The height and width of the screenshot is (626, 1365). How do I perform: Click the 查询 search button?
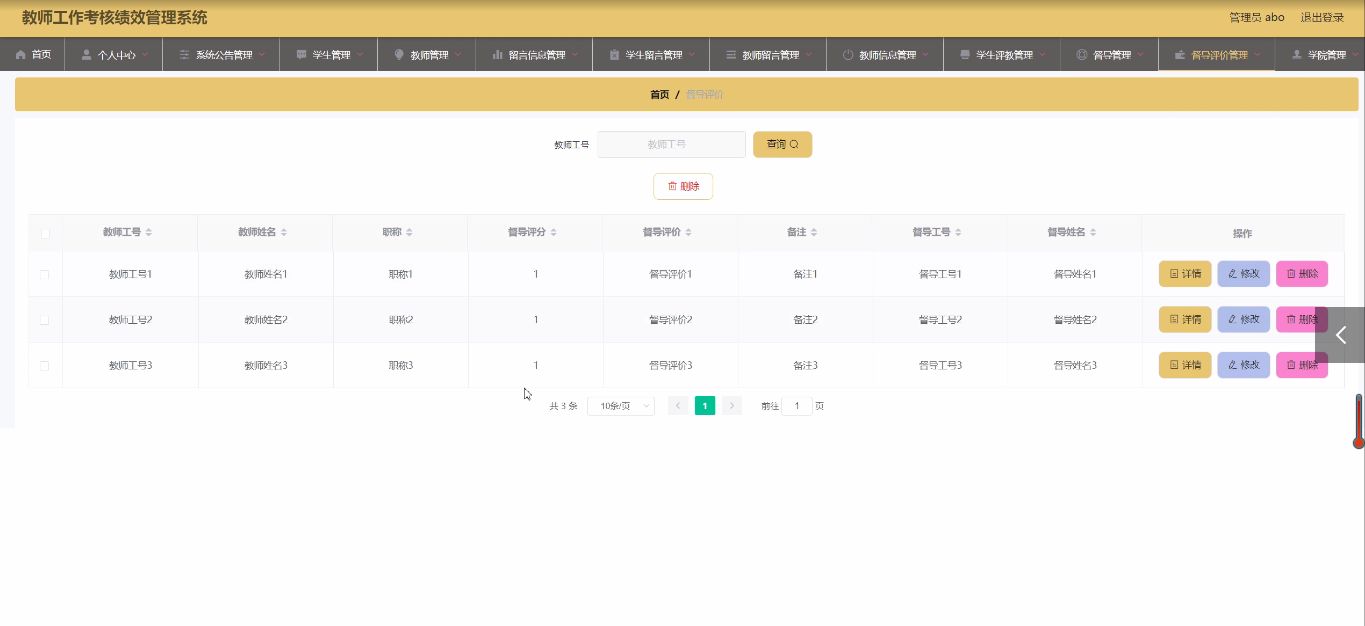click(783, 144)
